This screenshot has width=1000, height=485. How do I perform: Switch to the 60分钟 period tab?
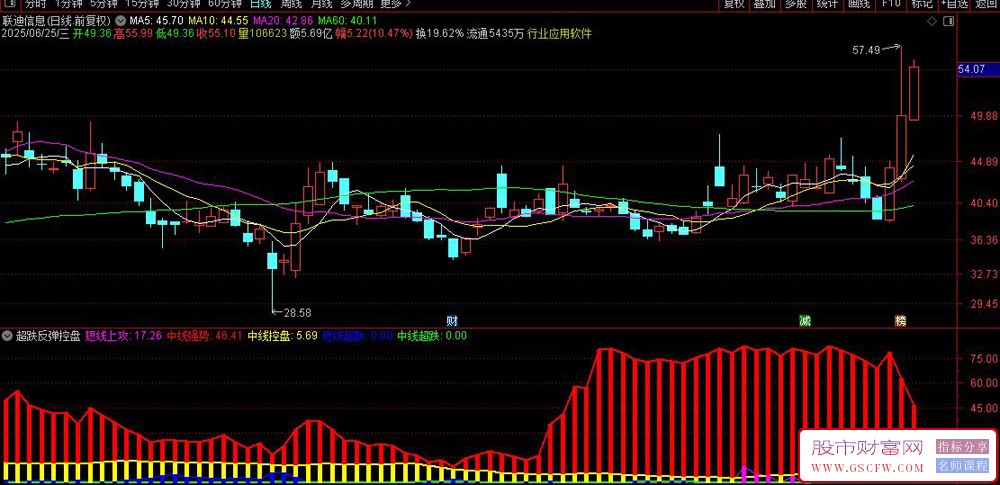coord(224,4)
